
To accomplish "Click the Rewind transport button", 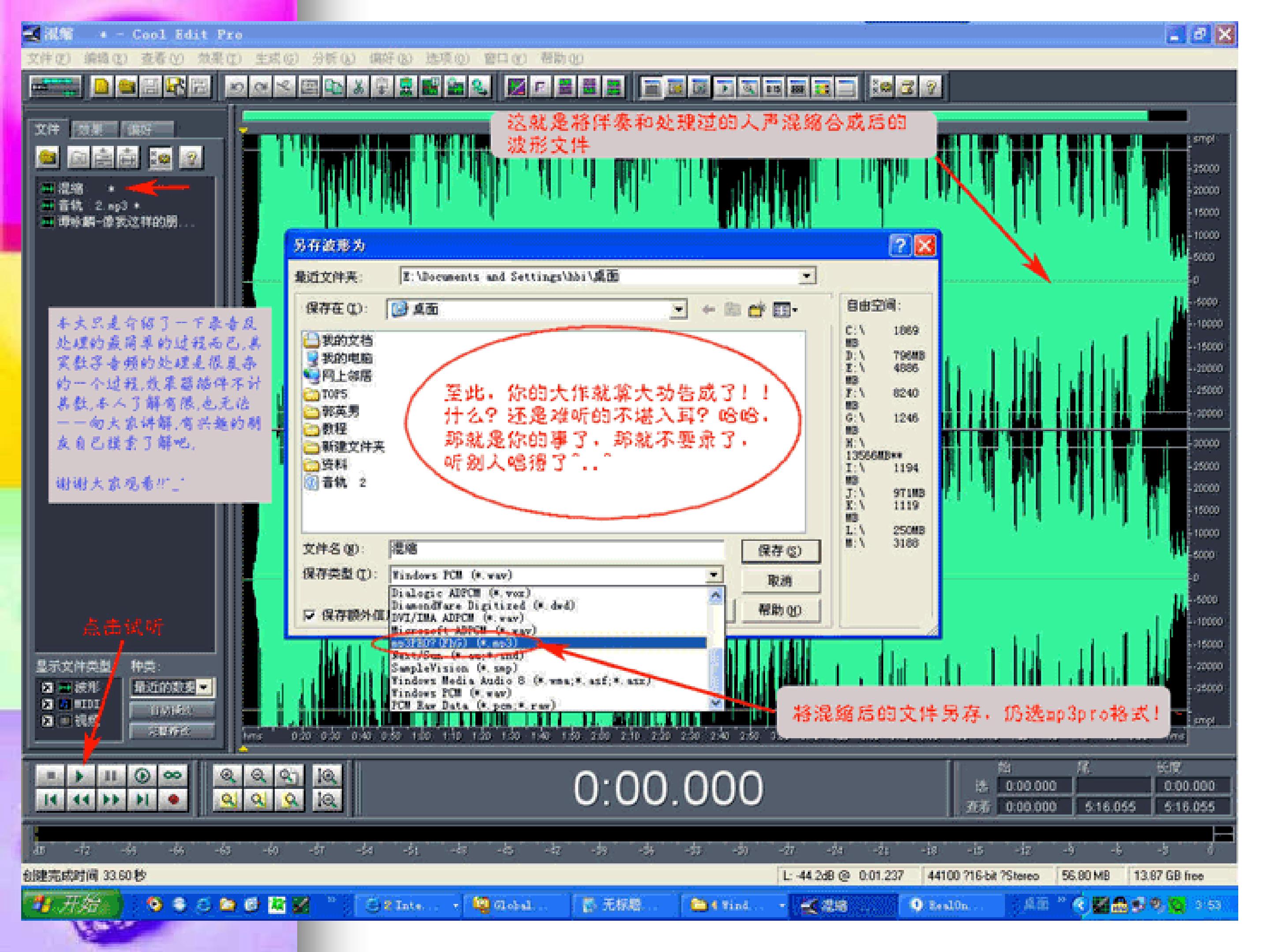I will click(x=80, y=800).
